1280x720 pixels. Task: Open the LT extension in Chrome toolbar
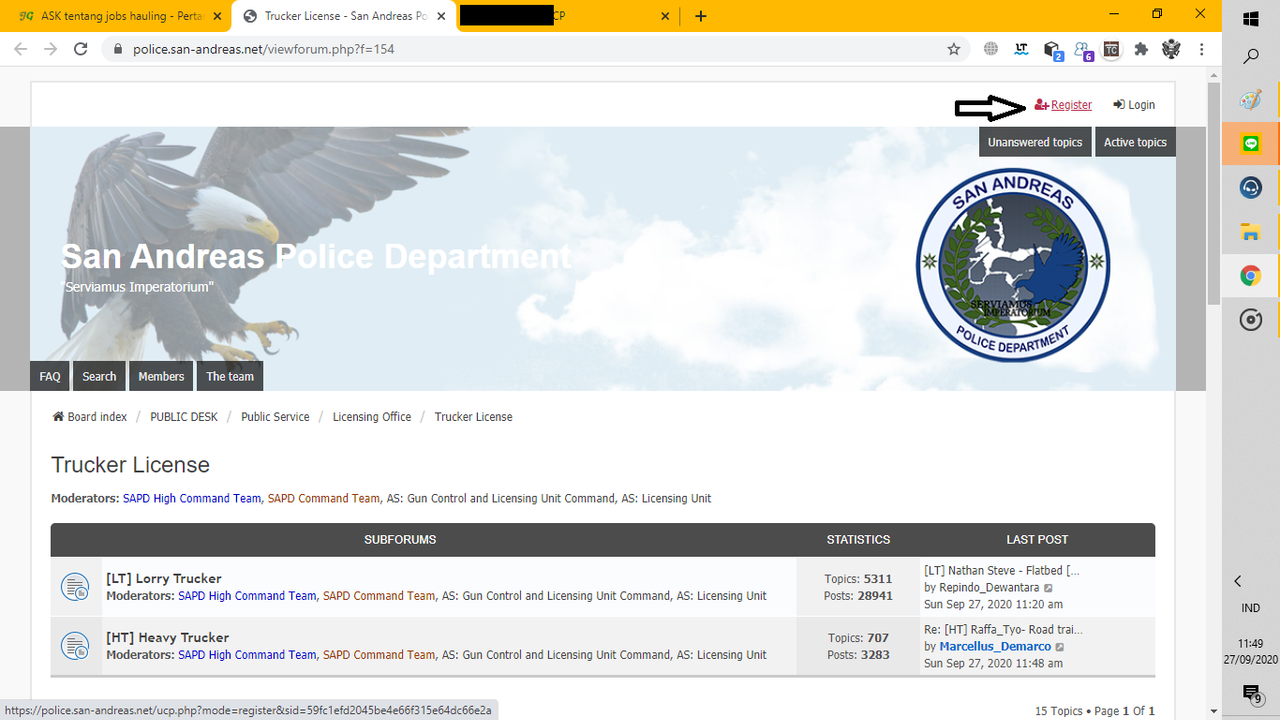click(x=1021, y=49)
